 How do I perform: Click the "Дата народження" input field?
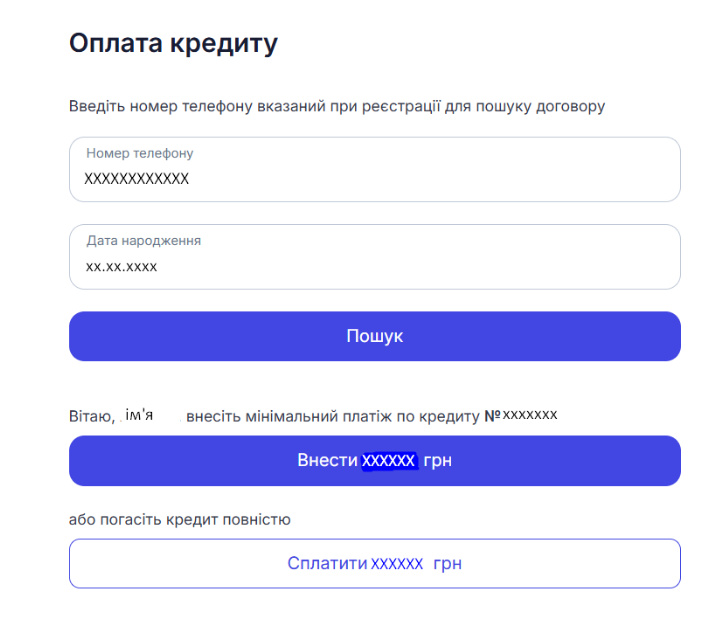click(374, 256)
